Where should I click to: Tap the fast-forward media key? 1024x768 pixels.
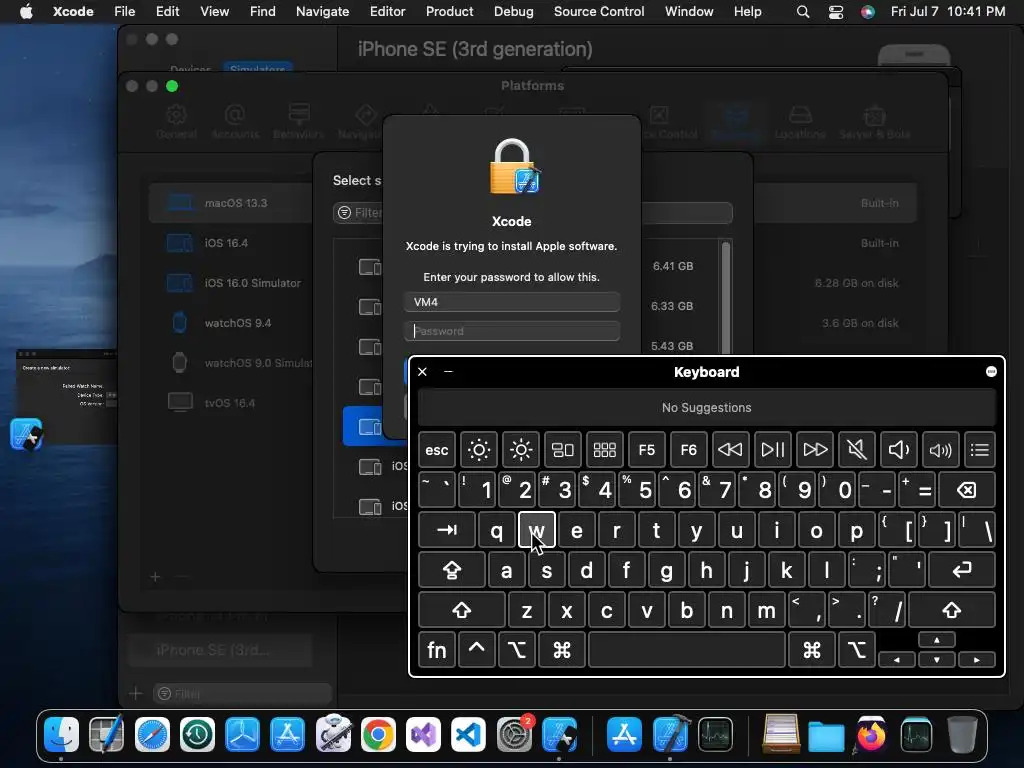pyautogui.click(x=814, y=450)
